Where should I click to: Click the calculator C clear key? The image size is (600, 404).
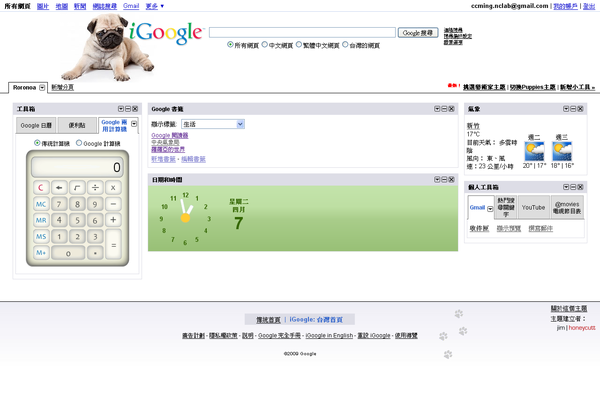pyautogui.click(x=41, y=187)
